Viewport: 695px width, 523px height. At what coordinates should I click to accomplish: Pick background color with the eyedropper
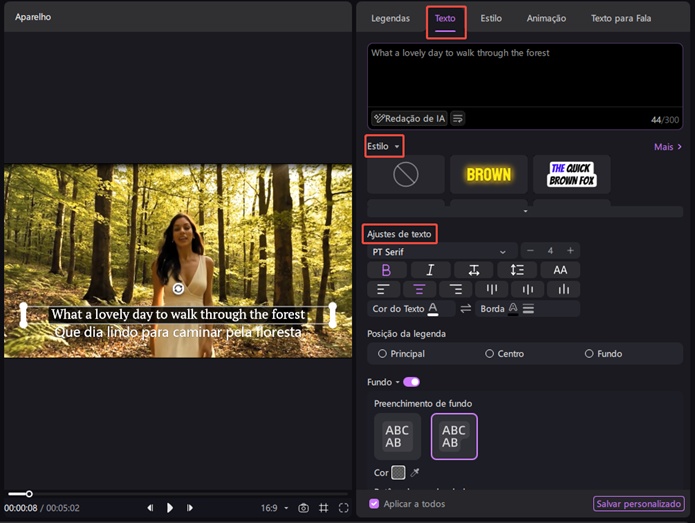415,472
